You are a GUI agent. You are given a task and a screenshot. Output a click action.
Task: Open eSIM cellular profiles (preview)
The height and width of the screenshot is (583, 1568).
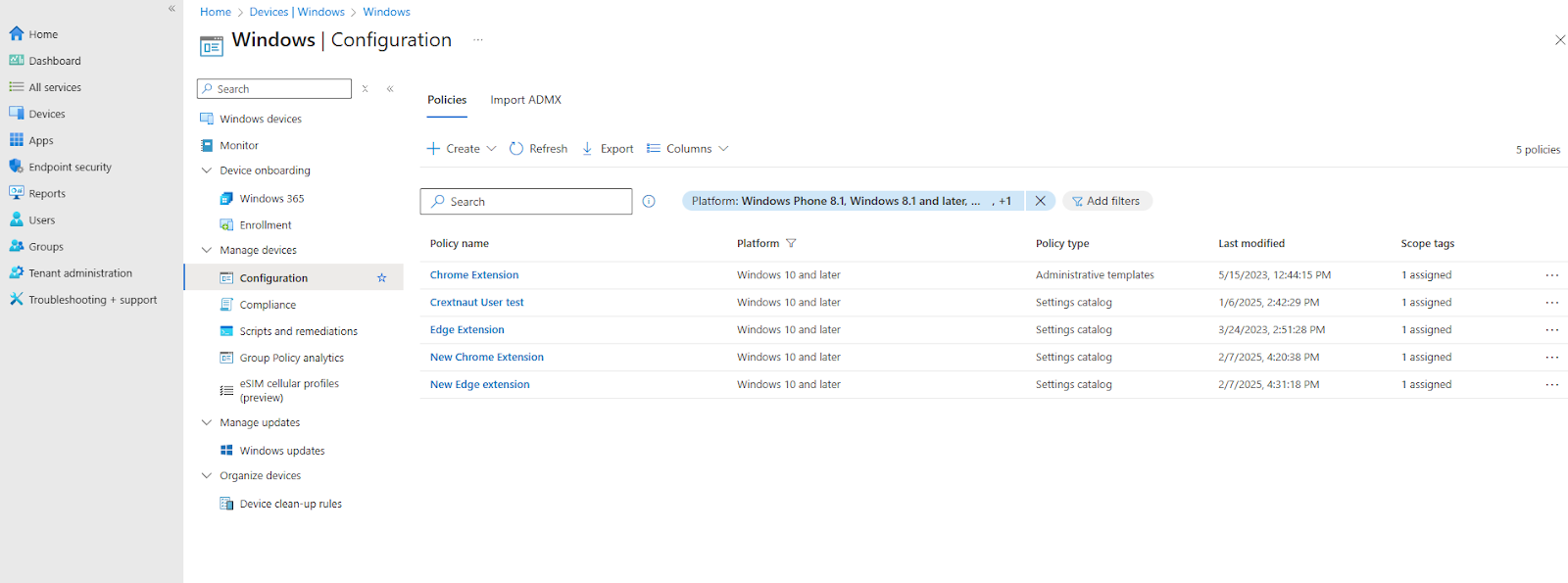(289, 390)
